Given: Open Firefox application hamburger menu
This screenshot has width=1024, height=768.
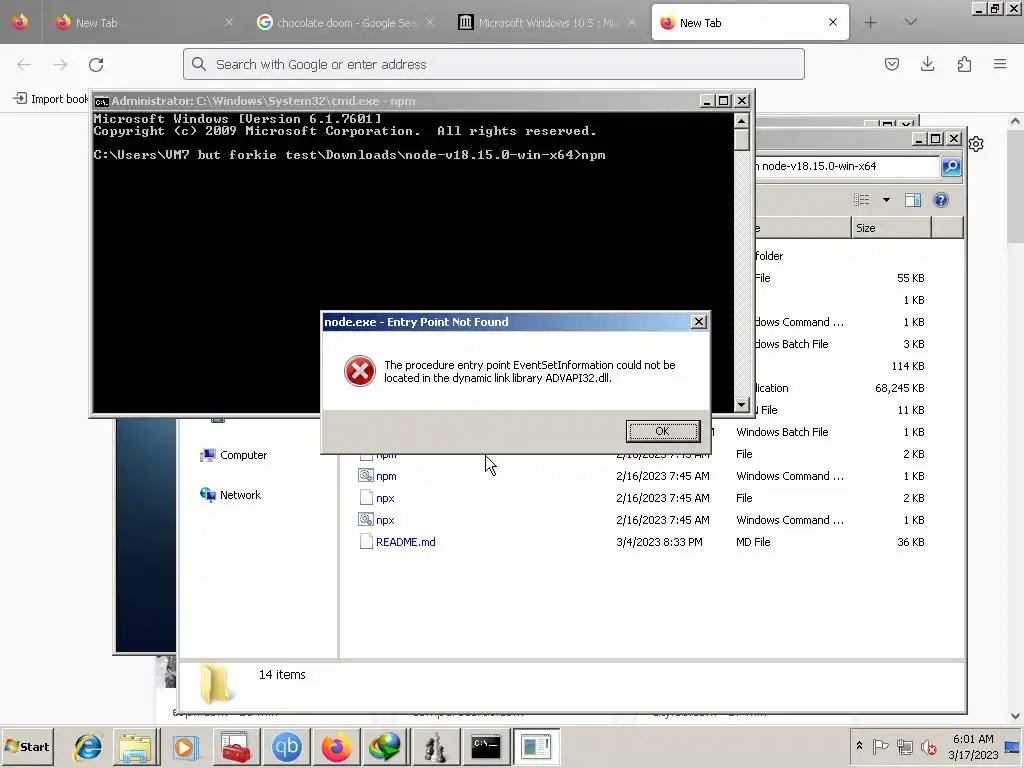Looking at the screenshot, I should (1000, 64).
